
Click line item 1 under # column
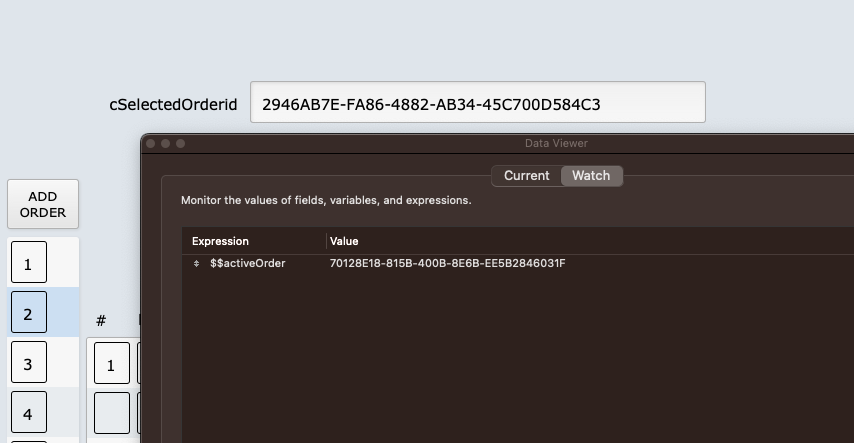click(x=111, y=365)
